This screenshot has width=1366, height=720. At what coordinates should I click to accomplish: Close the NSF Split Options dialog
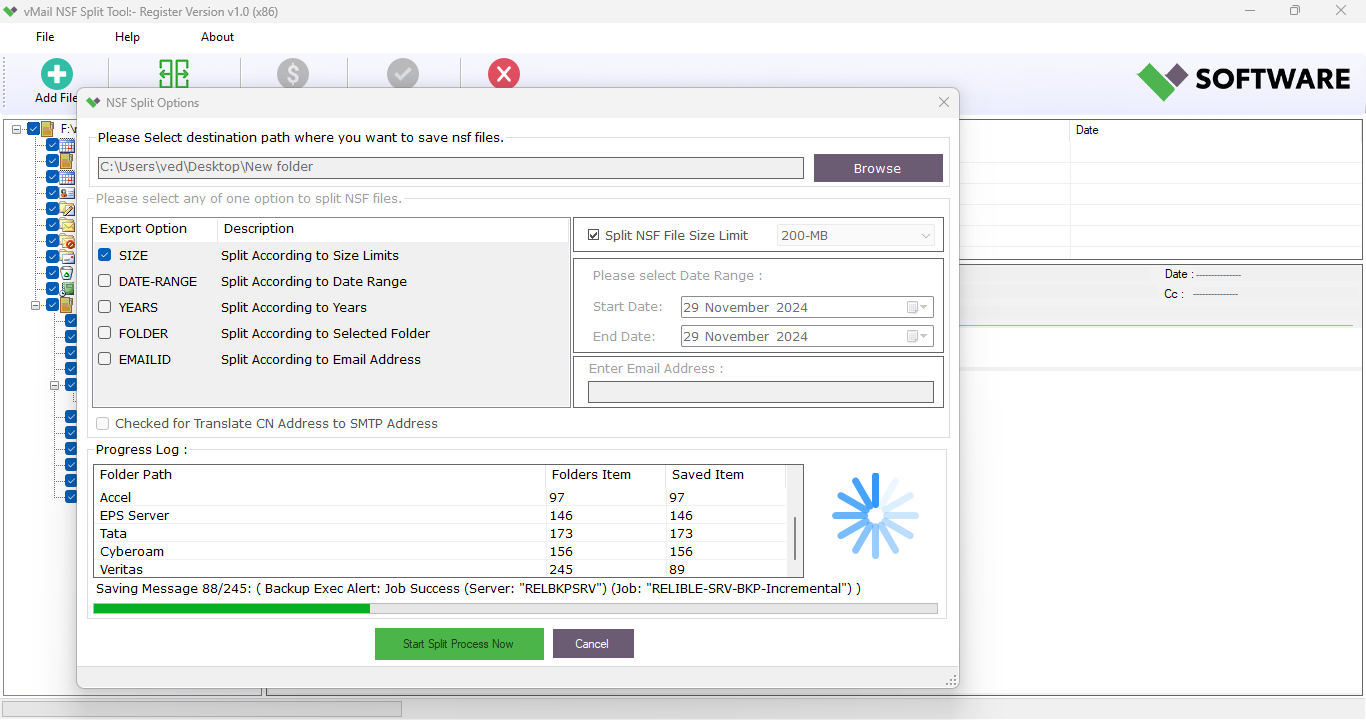coord(944,102)
